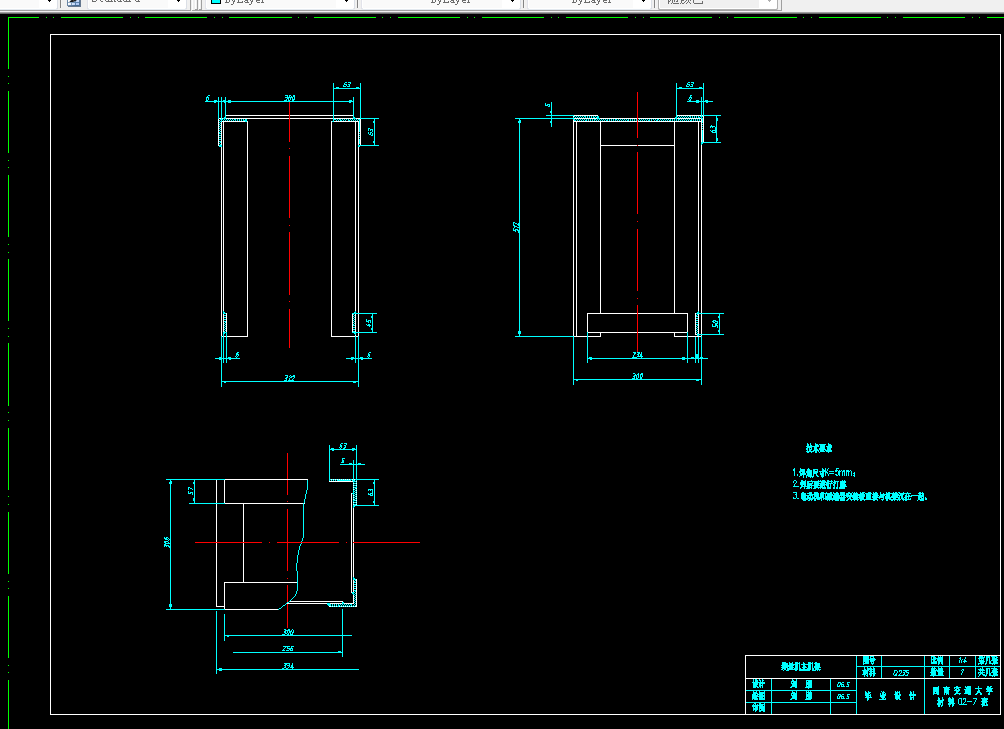The image size is (1004, 729).
Task: Select the second technical note line starting "2."
Action: pyautogui.click(x=820, y=485)
